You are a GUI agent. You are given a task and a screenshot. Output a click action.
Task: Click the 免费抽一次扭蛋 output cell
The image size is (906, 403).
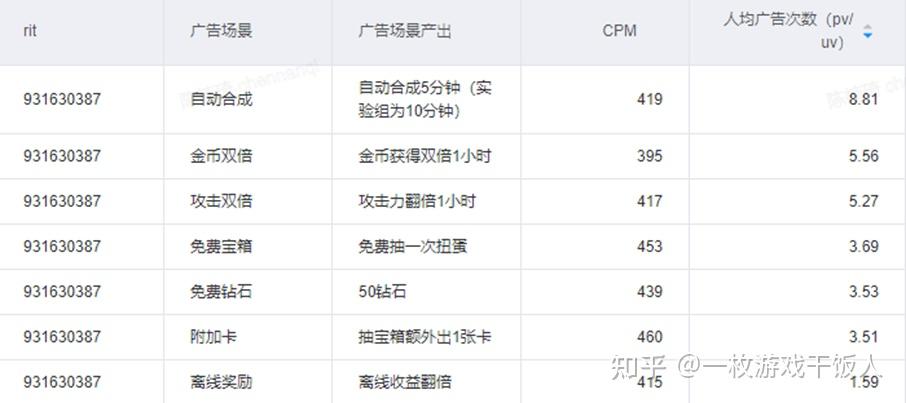413,246
